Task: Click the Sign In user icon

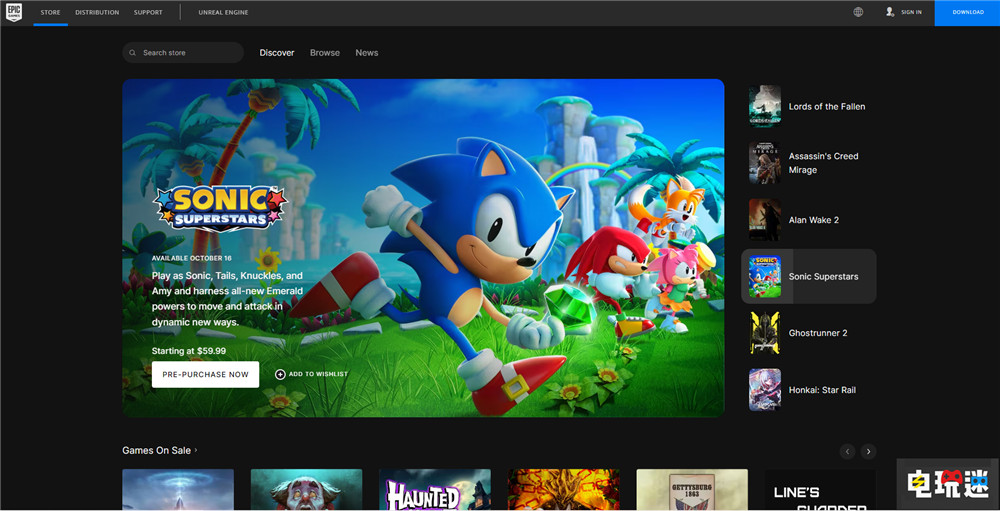Action: pos(890,12)
